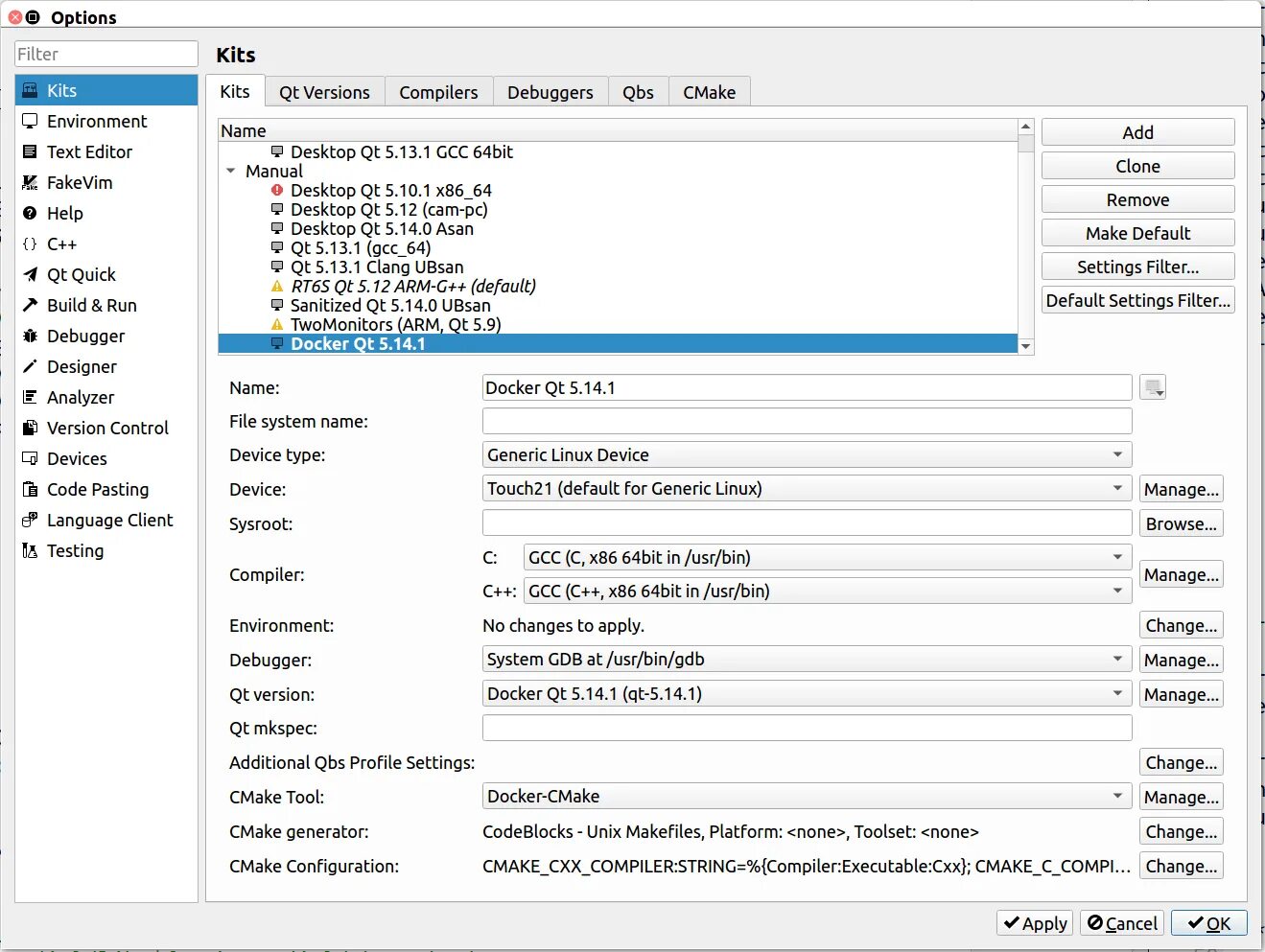Open the Qt version dropdown
This screenshot has width=1265, height=952.
tap(807, 693)
